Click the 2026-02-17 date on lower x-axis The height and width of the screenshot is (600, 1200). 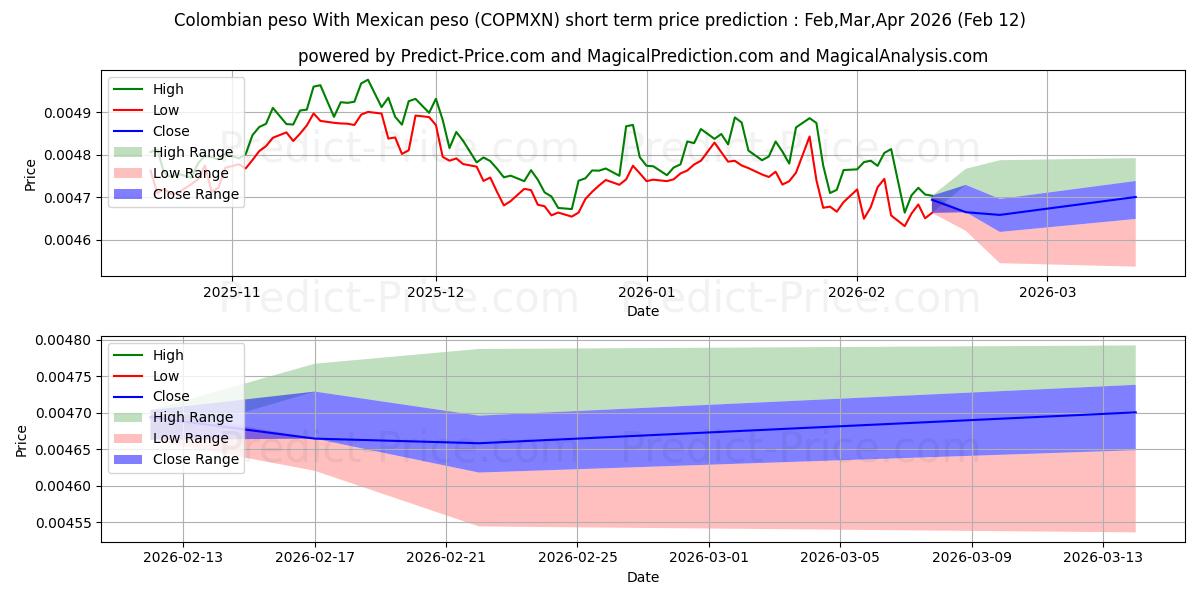click(x=315, y=558)
